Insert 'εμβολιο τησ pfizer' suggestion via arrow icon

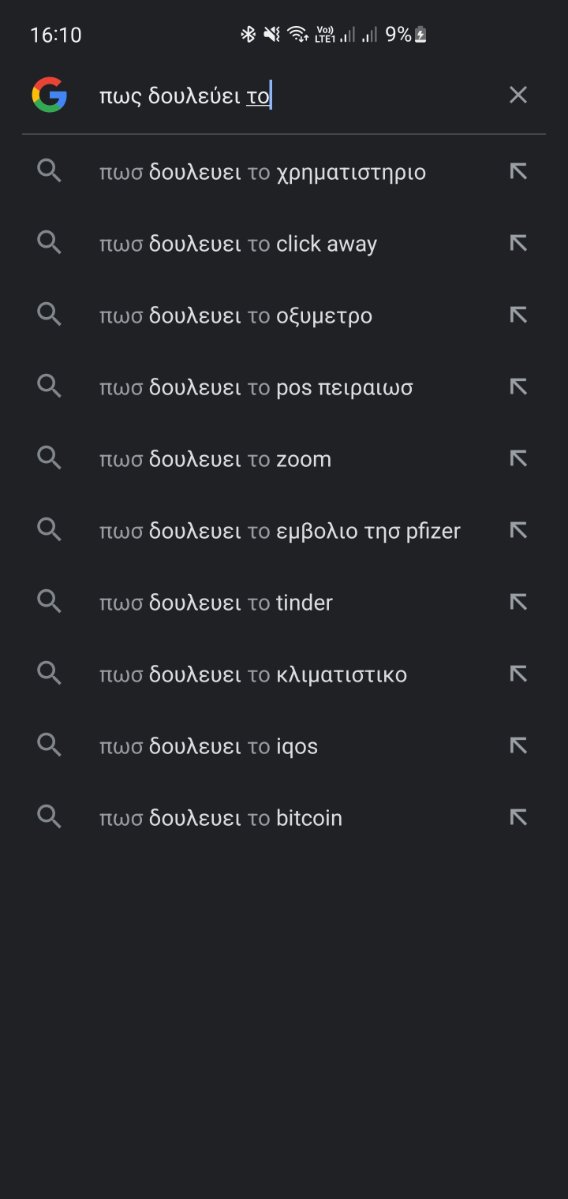tap(518, 531)
